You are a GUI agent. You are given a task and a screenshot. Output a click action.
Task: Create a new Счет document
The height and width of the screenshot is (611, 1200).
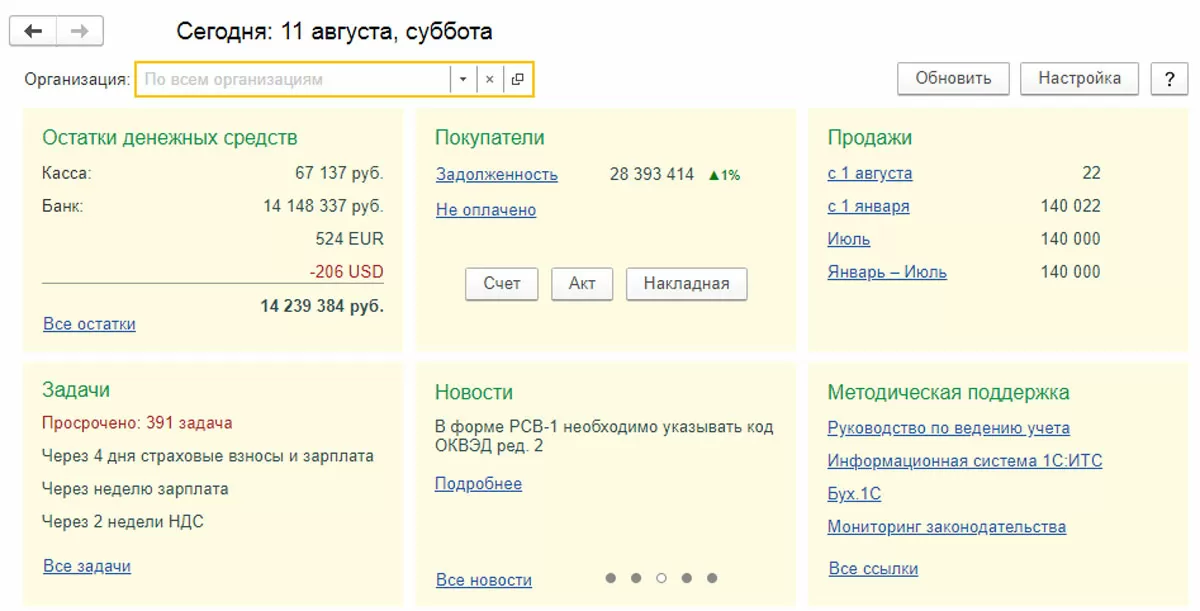[502, 284]
